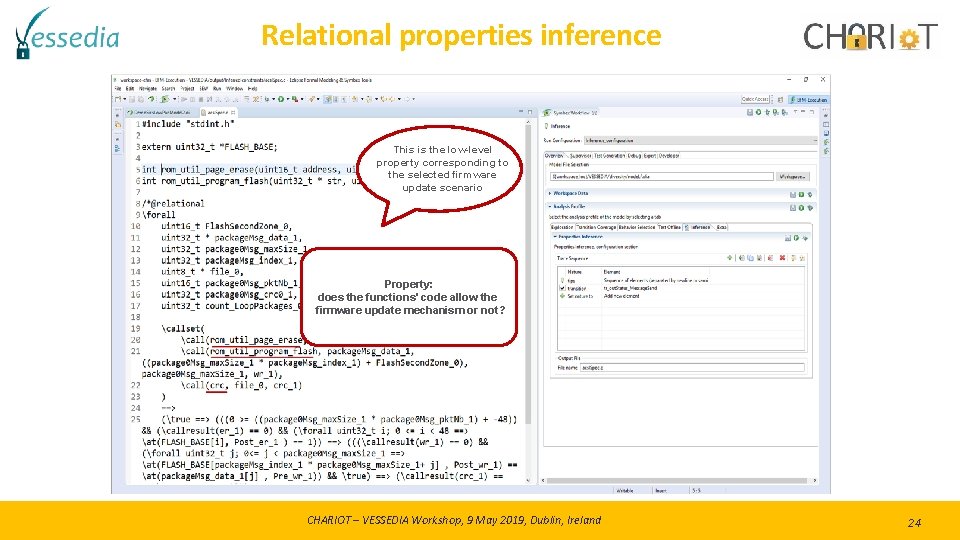960x540 pixels.
Task: Select the Test Offline profile tab
Action: [x=669, y=227]
